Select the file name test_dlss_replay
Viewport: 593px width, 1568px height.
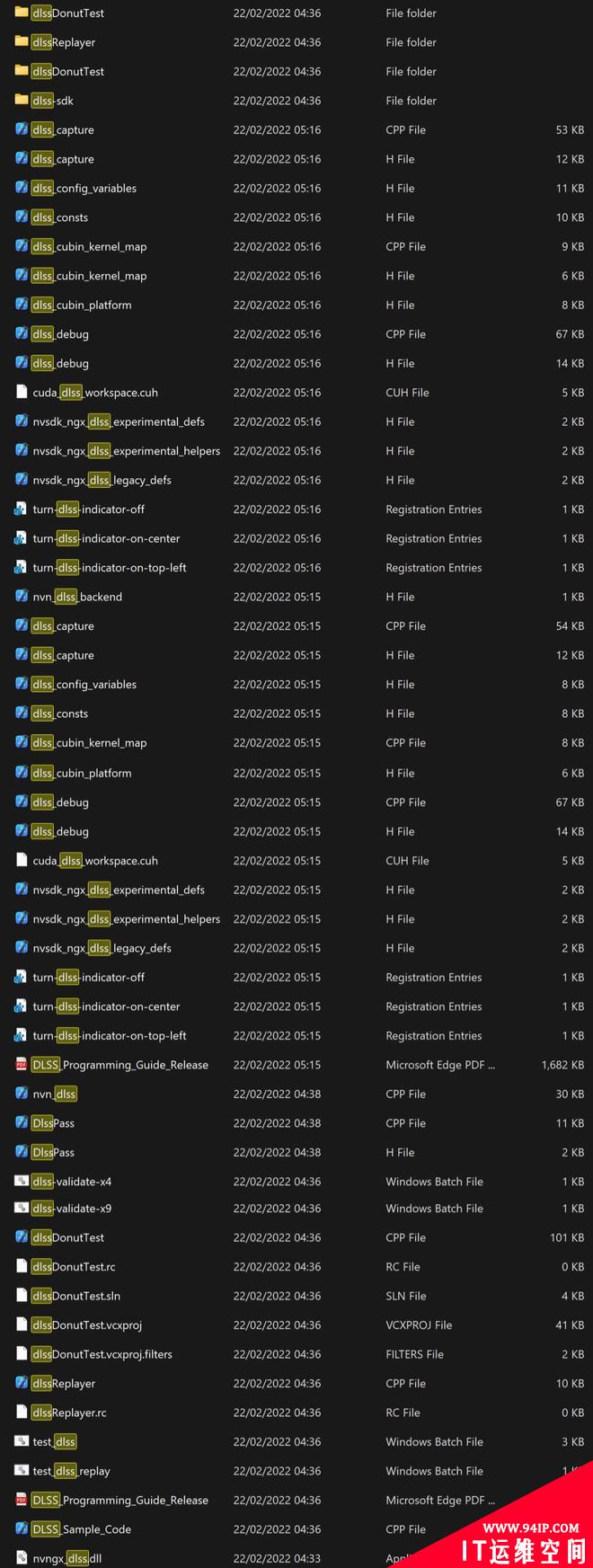(71, 1471)
